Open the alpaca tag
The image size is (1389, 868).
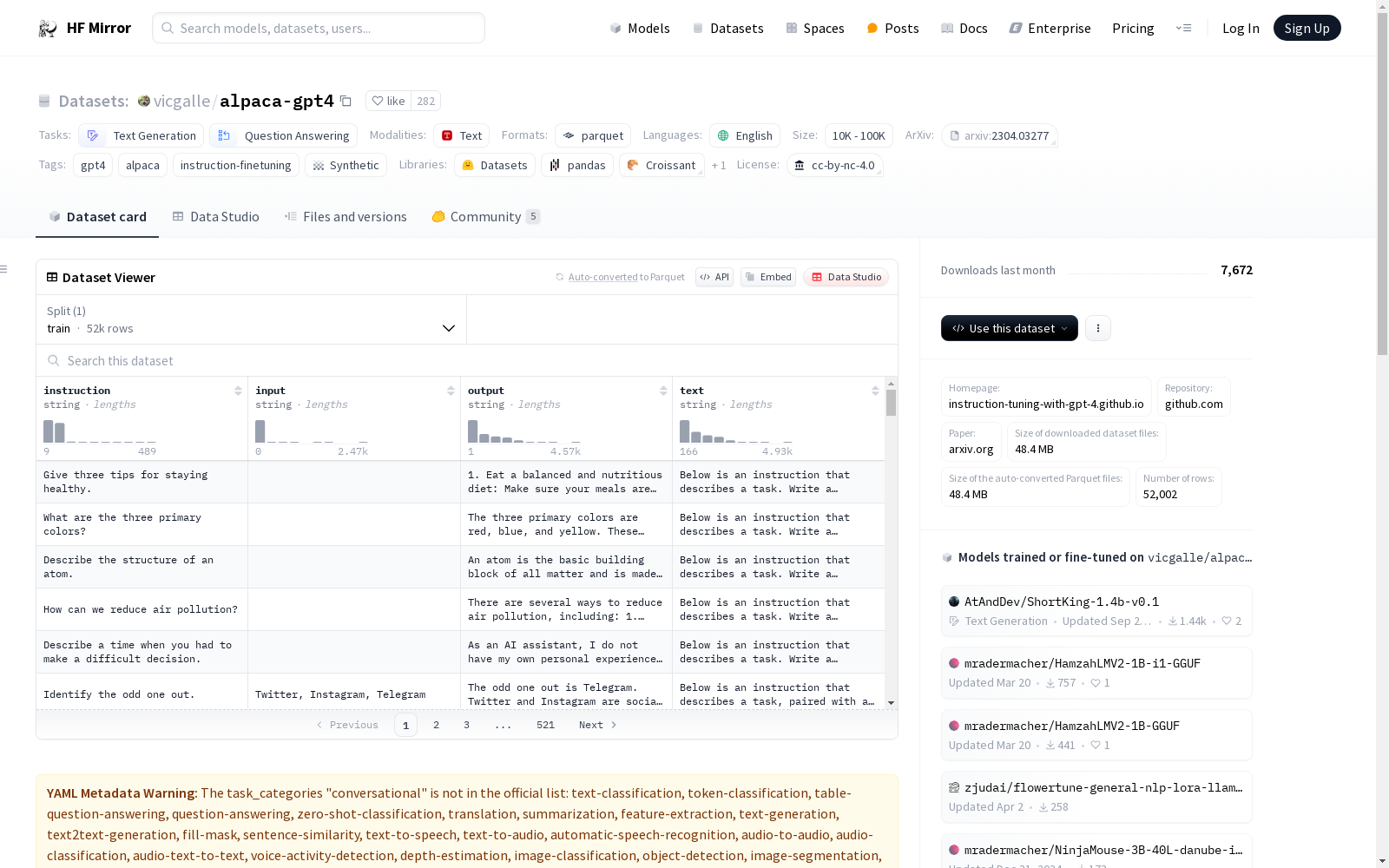point(142,165)
